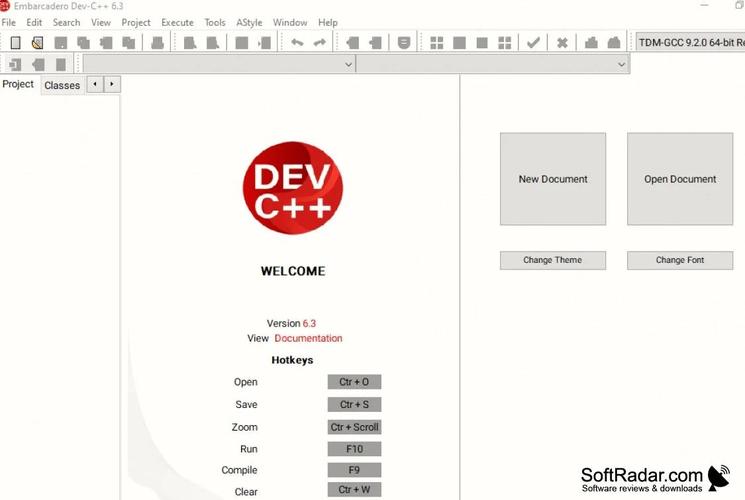
Task: Click the Open Document button
Action: coord(680,179)
